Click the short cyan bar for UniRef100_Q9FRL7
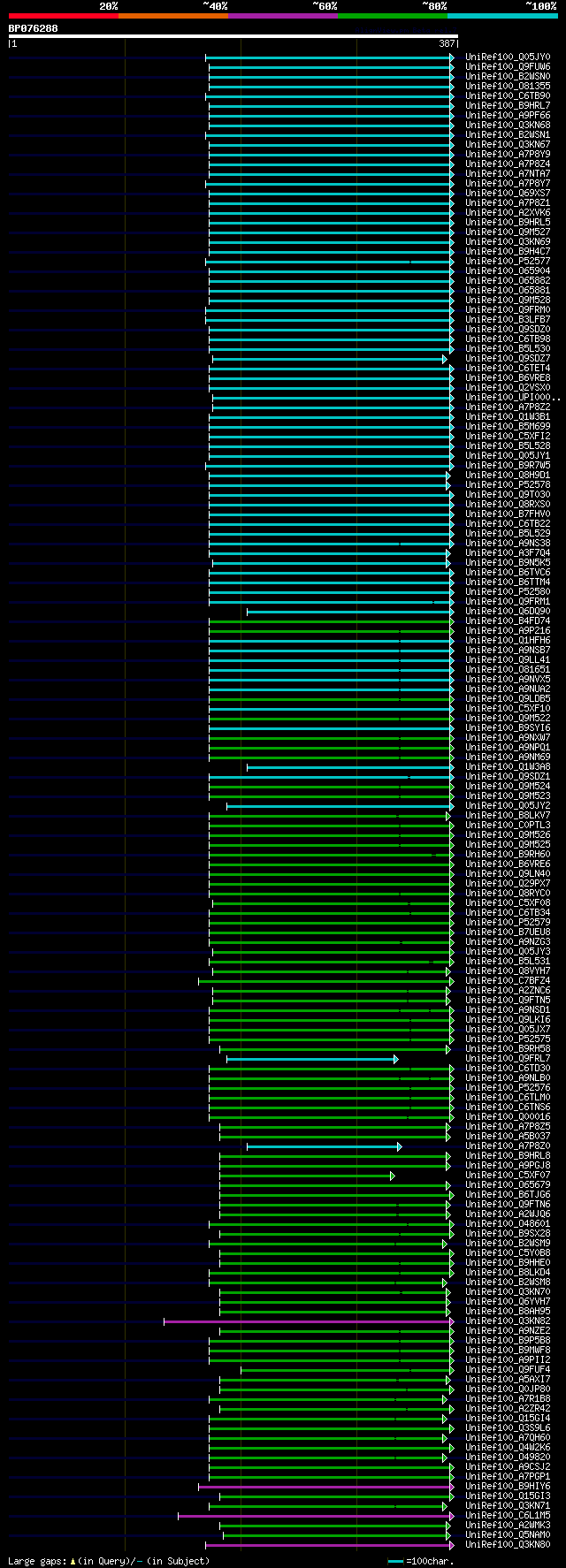 tap(312, 1059)
